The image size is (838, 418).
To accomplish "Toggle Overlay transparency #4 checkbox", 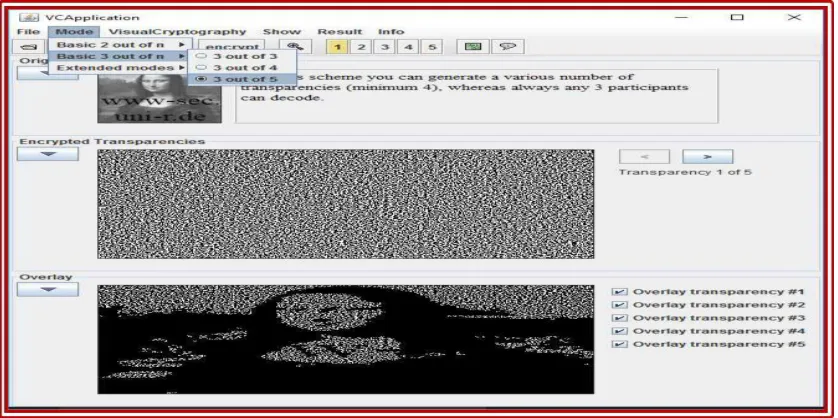I will 619,331.
